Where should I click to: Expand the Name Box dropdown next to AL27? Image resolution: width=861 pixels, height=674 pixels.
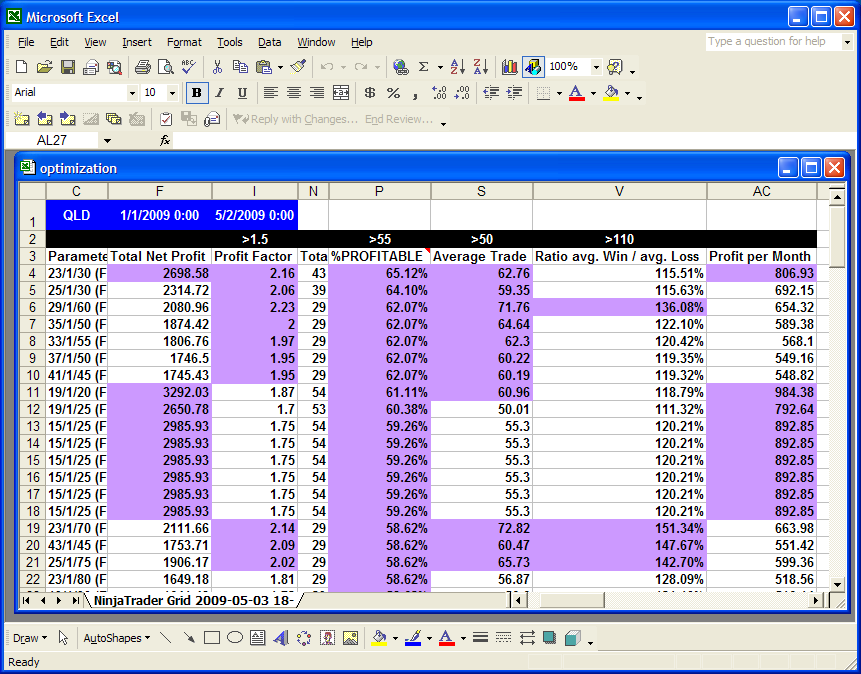[108, 141]
